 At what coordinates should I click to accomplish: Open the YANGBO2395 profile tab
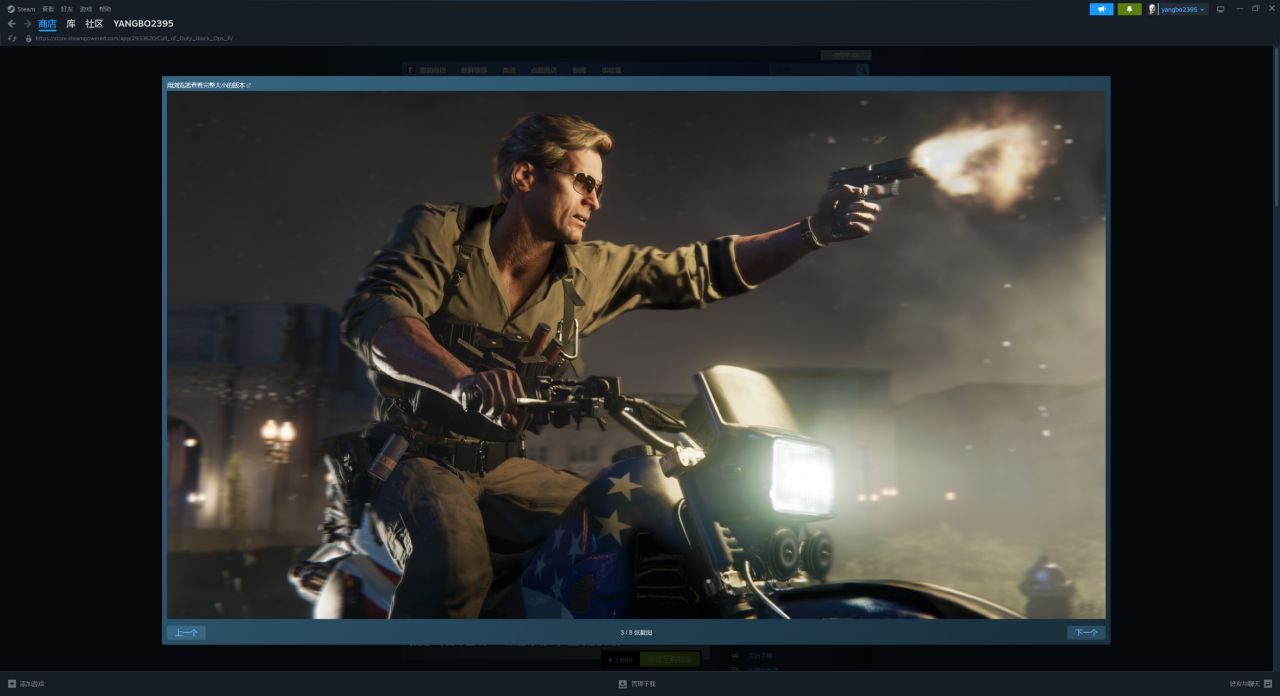click(143, 23)
